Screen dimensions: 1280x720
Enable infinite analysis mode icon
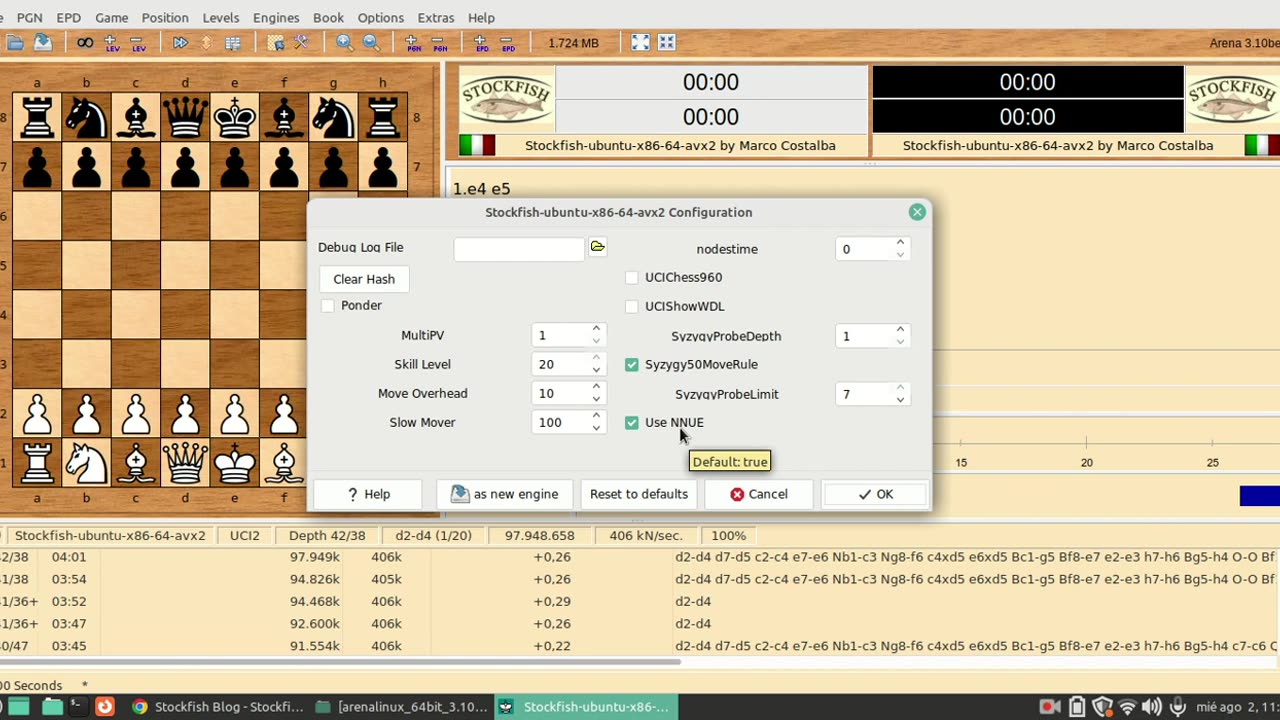pyautogui.click(x=85, y=43)
